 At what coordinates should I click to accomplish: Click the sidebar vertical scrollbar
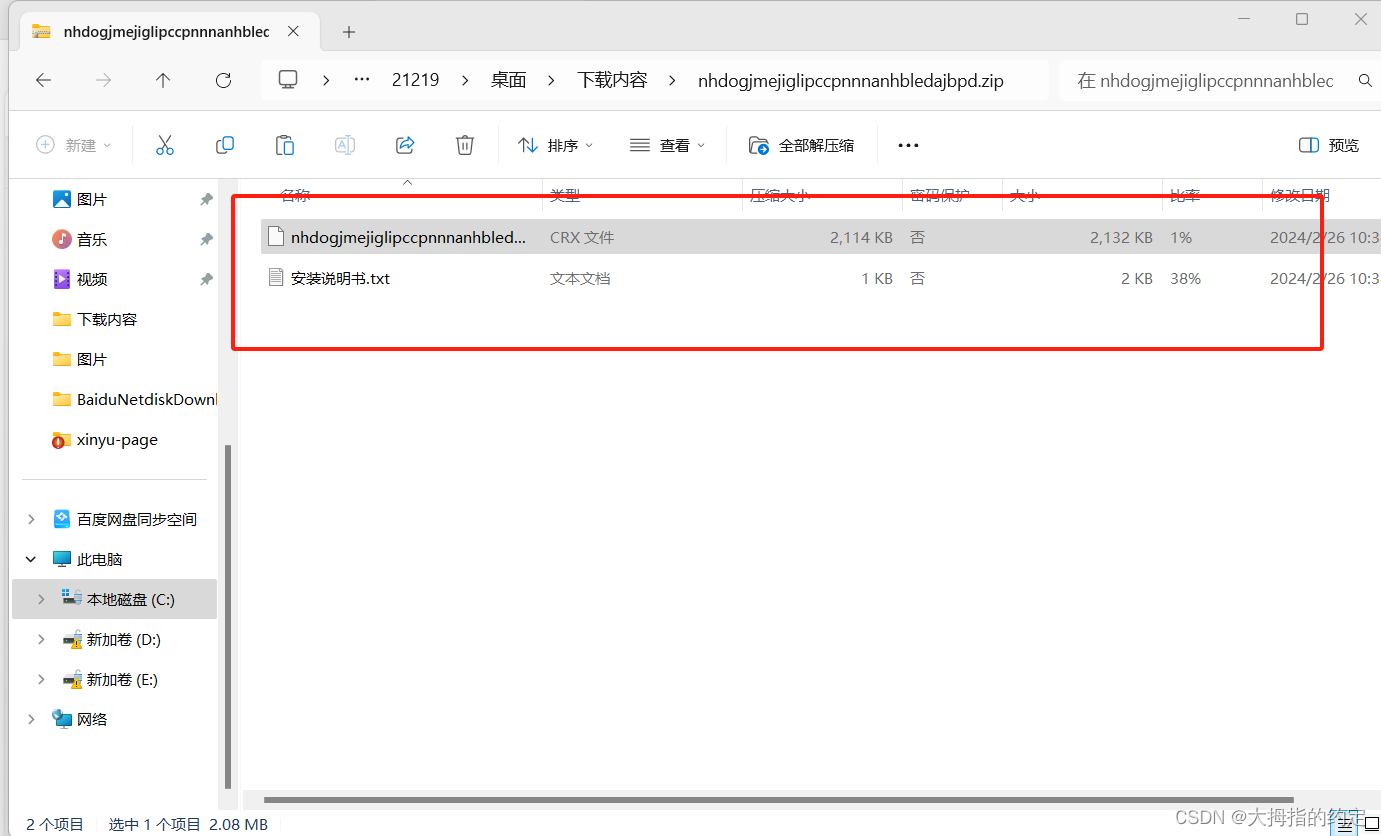[x=226, y=617]
